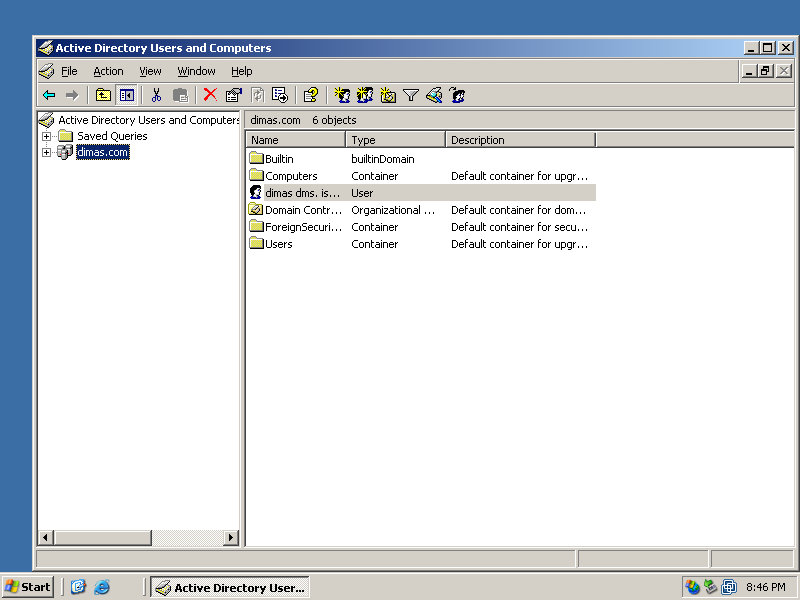Select the ForeignSecurityPrincipals container row
The image size is (800, 600).
coord(421,227)
